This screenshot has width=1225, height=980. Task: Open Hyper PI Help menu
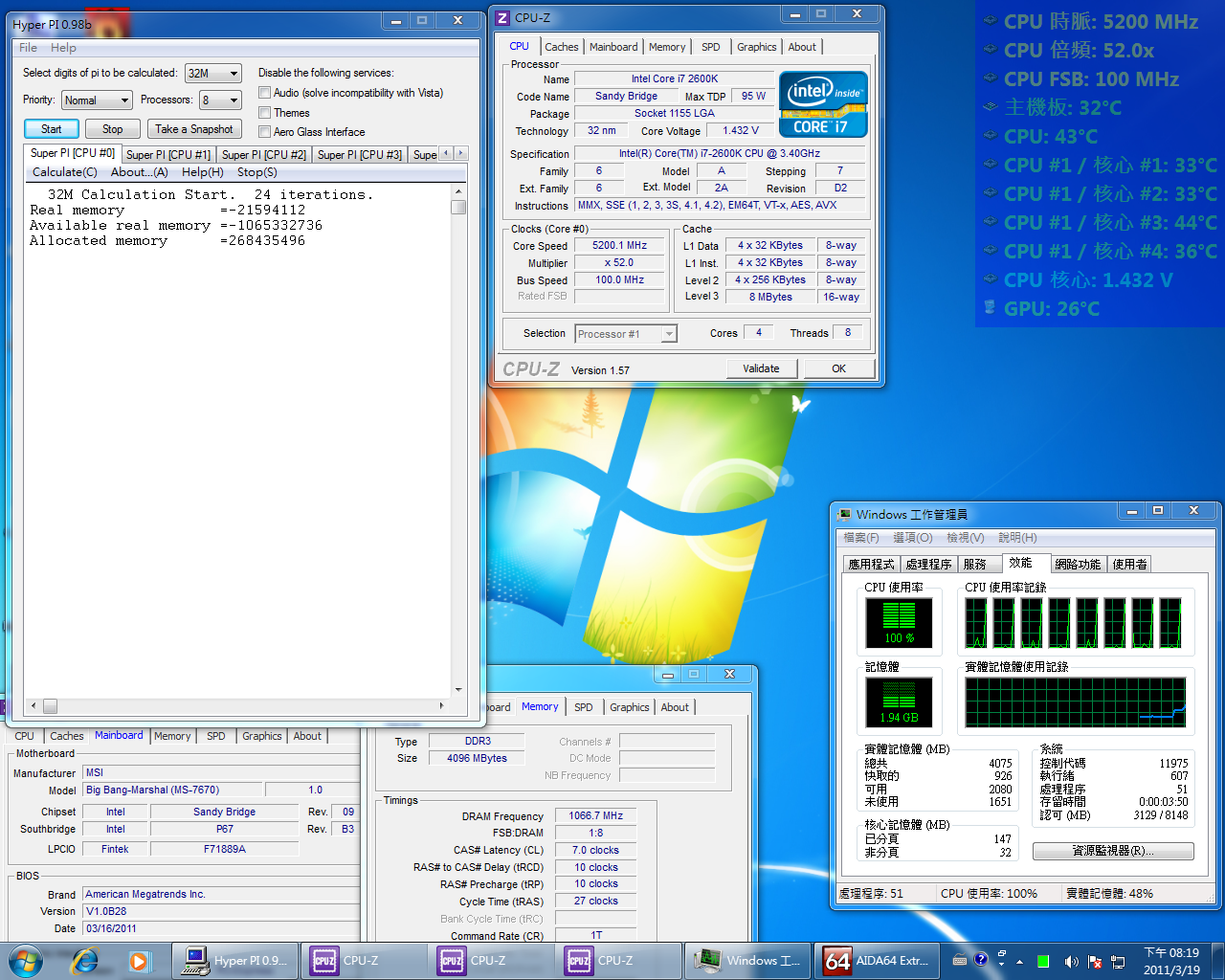click(63, 48)
